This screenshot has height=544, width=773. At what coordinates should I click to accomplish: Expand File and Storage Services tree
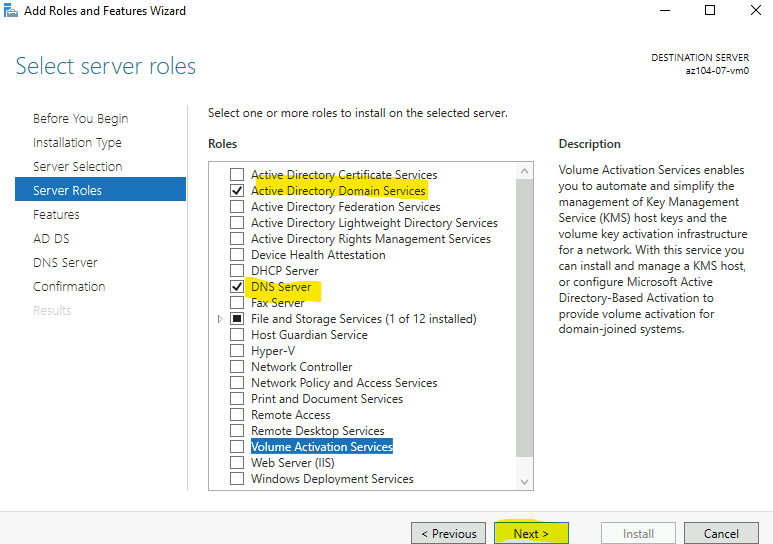click(220, 319)
